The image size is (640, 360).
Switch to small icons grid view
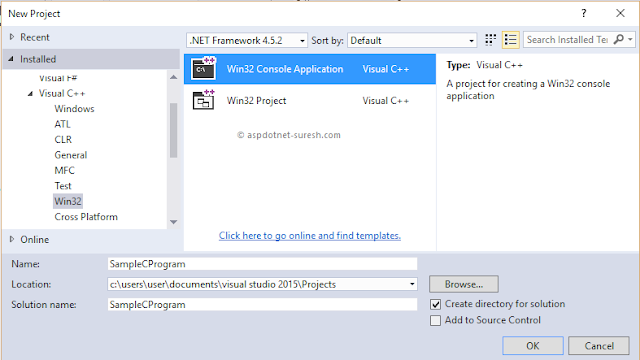[x=490, y=40]
